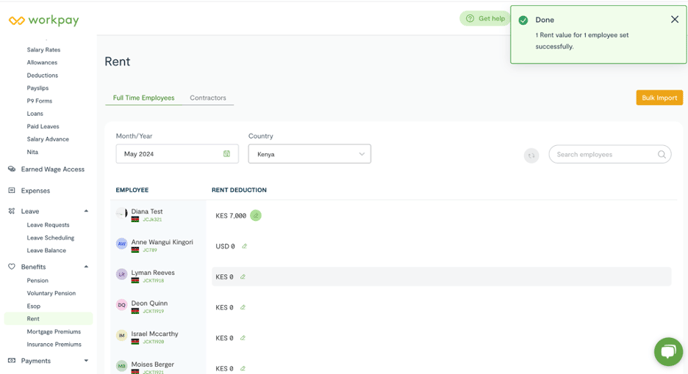Open Mortgage Premiums under Benefits

(x=54, y=331)
